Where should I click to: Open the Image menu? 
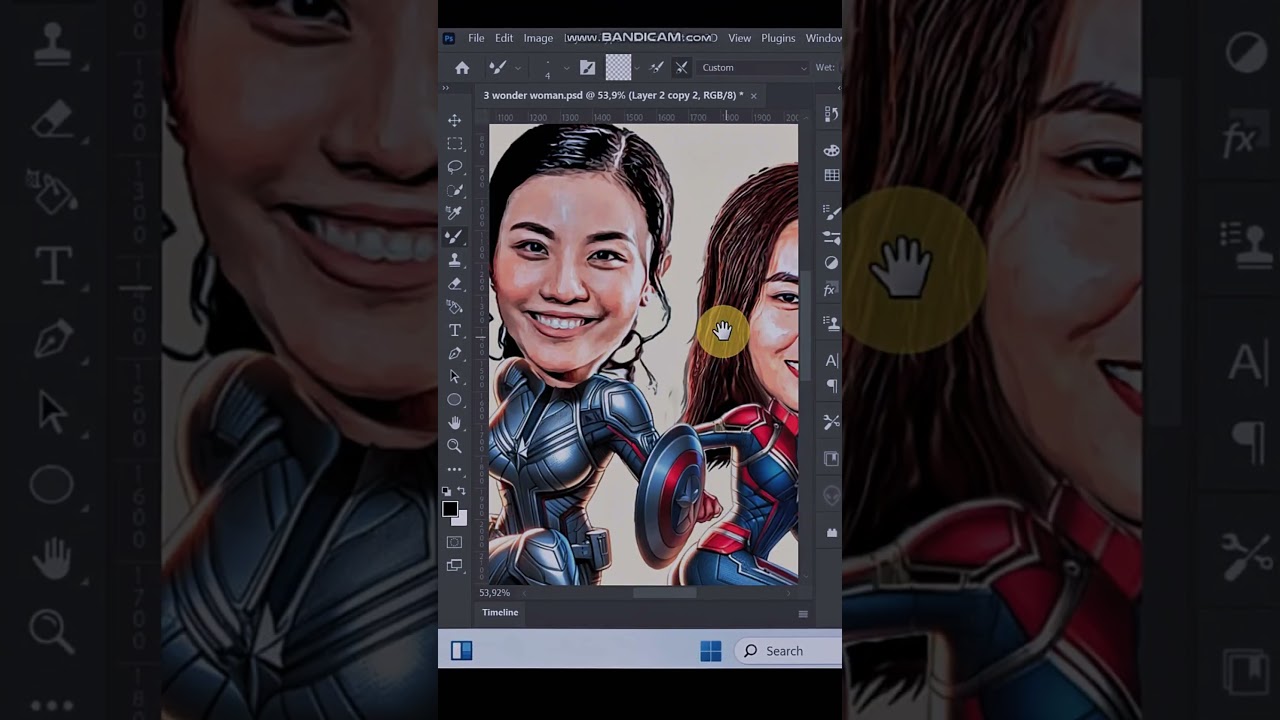click(538, 38)
